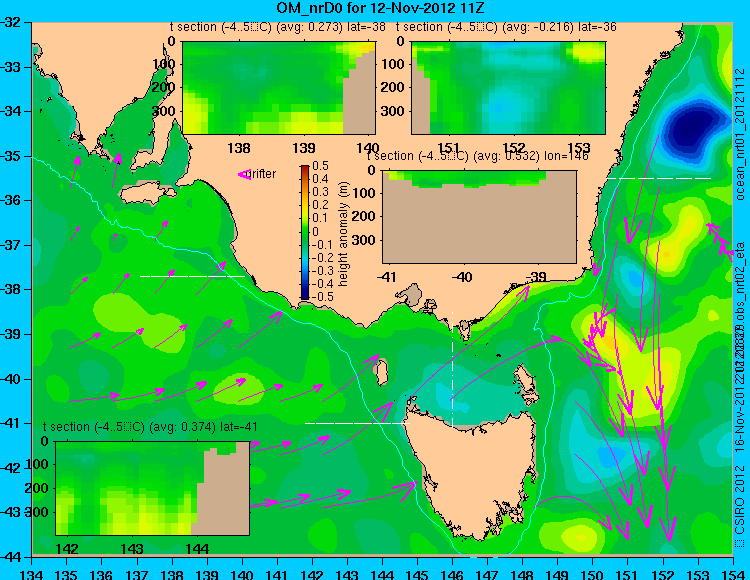Click latitude tick label -44
The width and height of the screenshot is (750, 580).
(x=10, y=557)
